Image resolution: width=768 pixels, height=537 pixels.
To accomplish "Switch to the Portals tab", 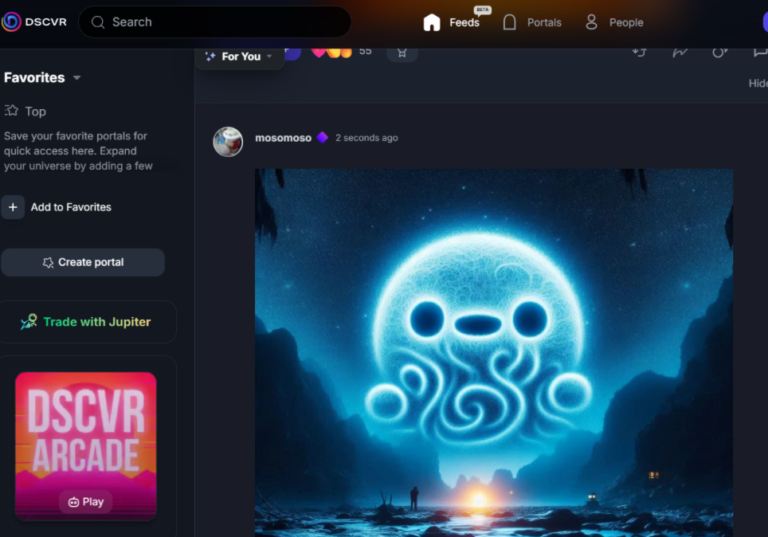I will [x=544, y=22].
